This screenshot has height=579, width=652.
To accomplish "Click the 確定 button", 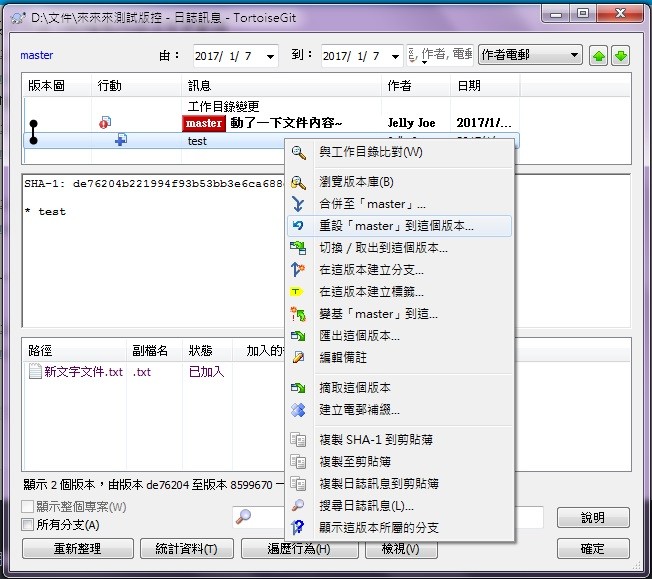I will click(x=593, y=549).
